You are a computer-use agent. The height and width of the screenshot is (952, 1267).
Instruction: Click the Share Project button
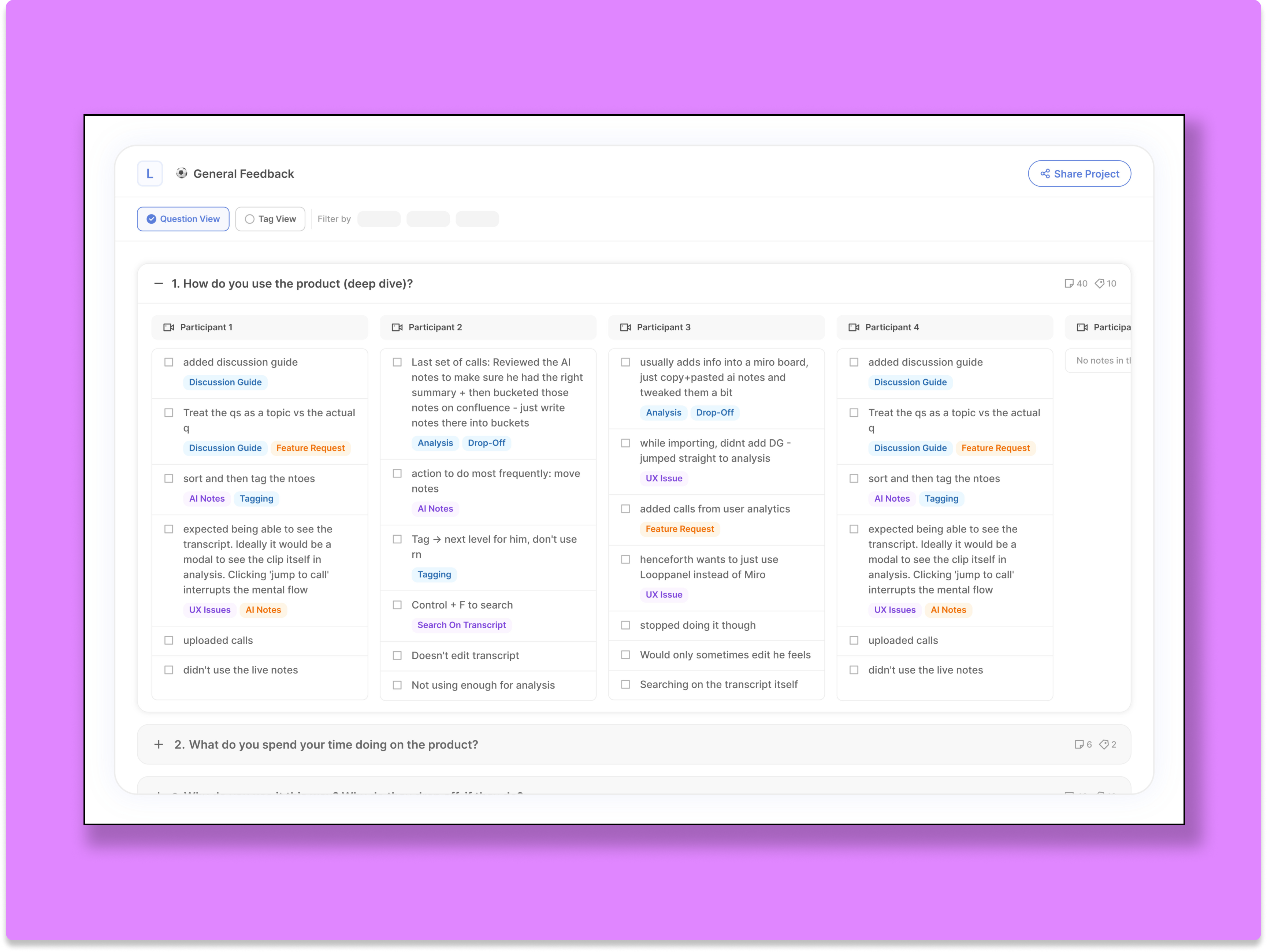1079,173
